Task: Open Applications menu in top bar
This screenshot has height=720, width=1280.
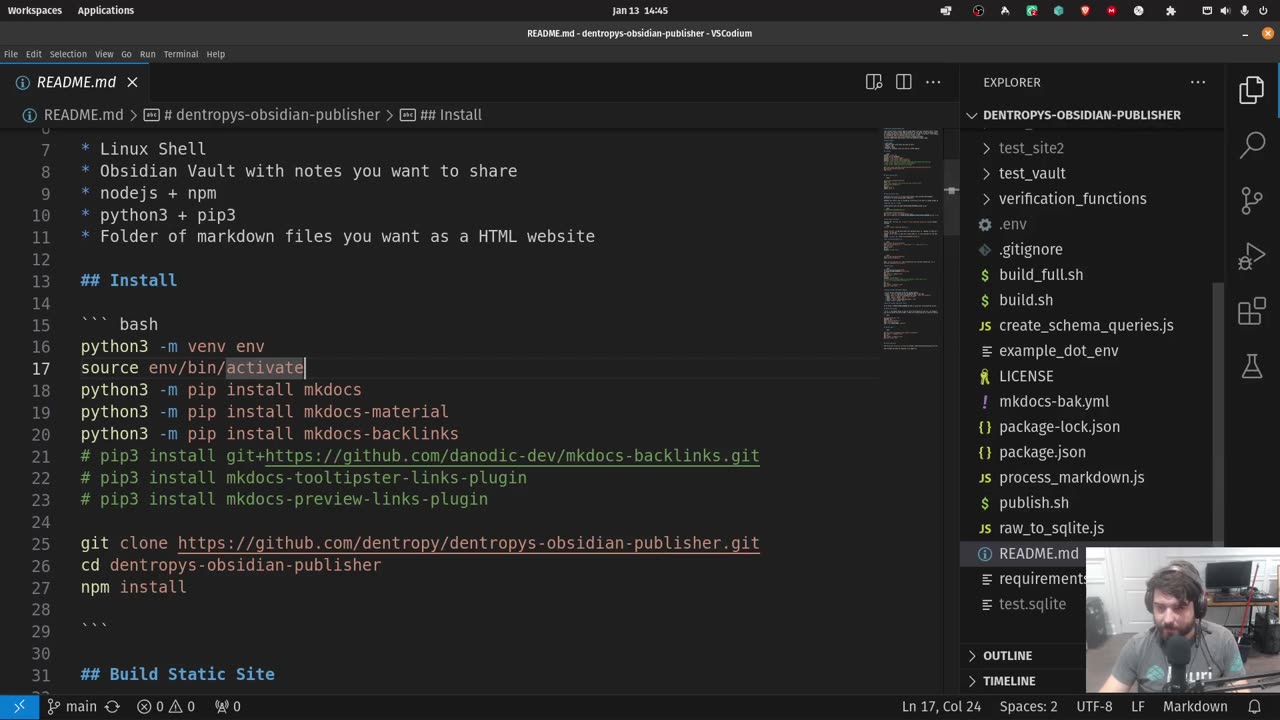Action: tap(105, 10)
